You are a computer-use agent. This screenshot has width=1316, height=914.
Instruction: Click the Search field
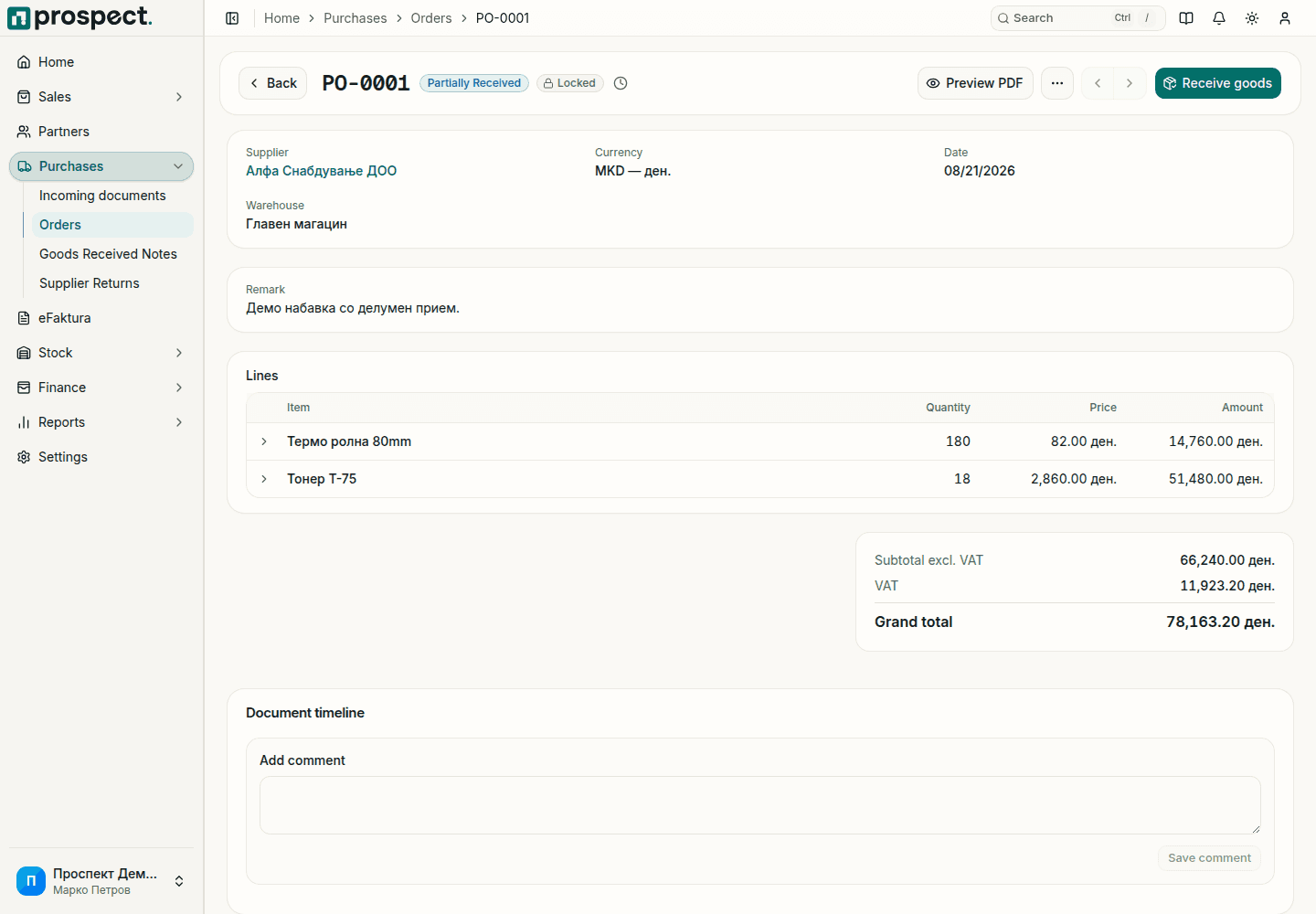[1077, 18]
